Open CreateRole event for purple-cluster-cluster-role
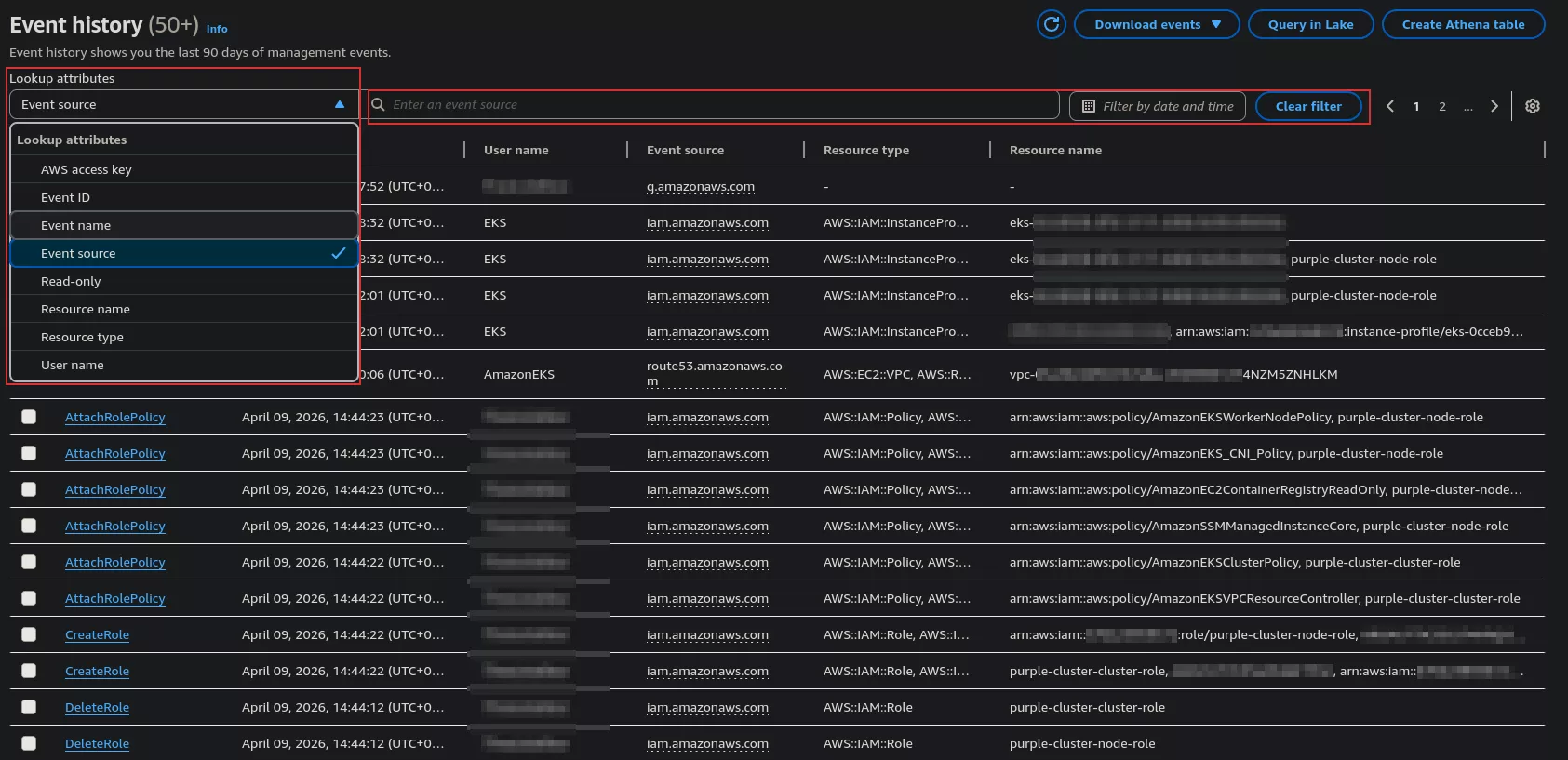This screenshot has width=1568, height=760. pyautogui.click(x=97, y=671)
